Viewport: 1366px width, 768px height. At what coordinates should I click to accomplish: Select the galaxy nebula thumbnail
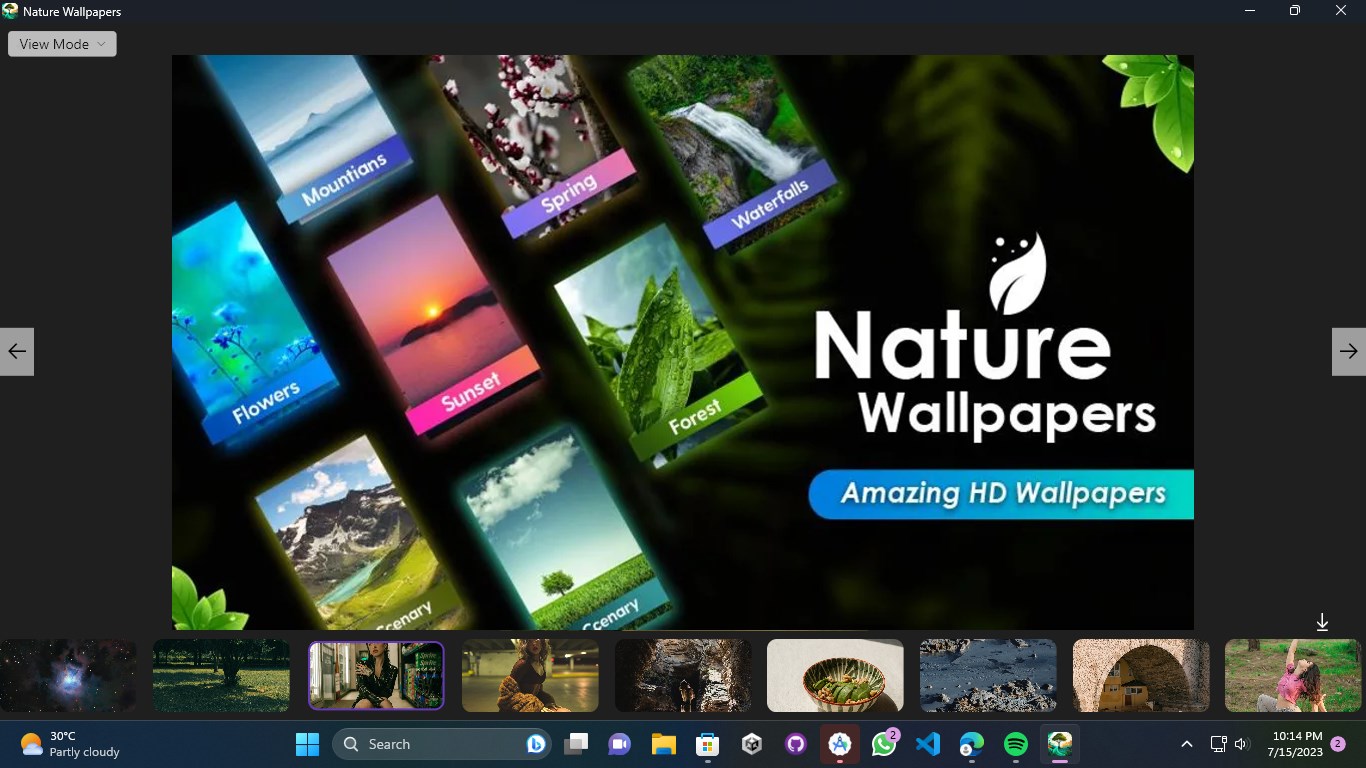[68, 676]
